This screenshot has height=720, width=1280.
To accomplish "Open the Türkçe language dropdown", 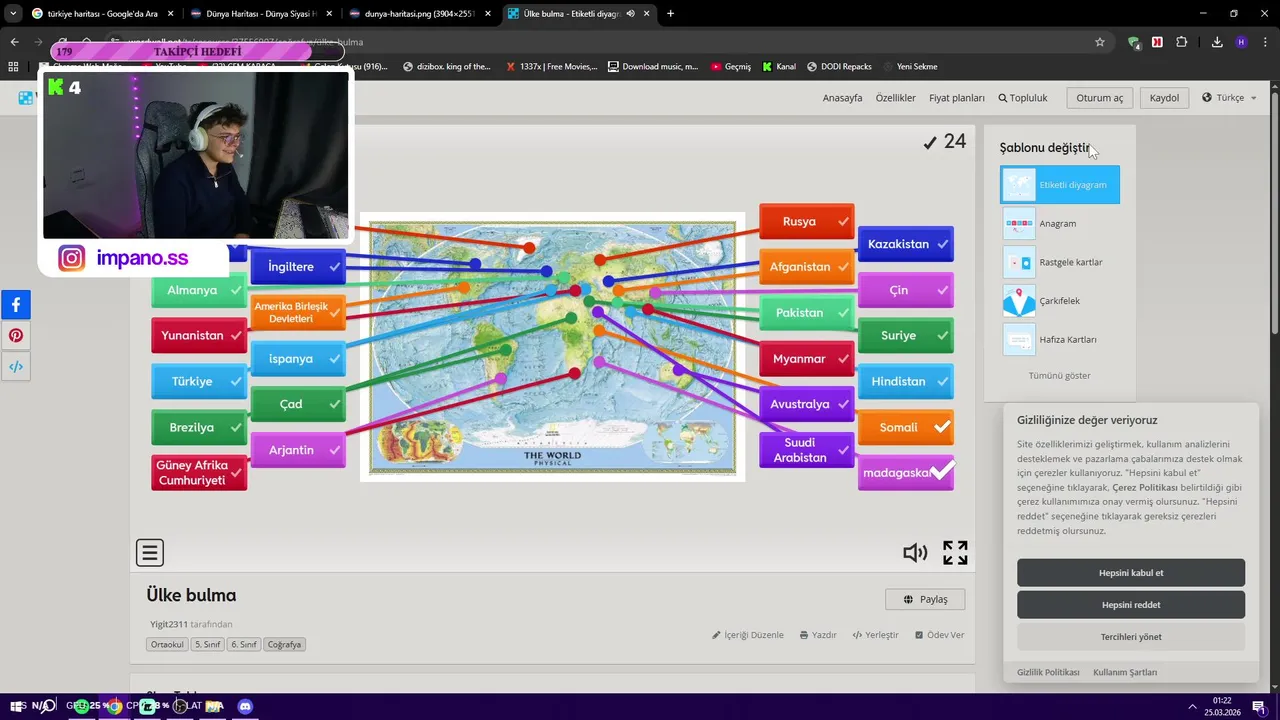I will click(x=1229, y=98).
